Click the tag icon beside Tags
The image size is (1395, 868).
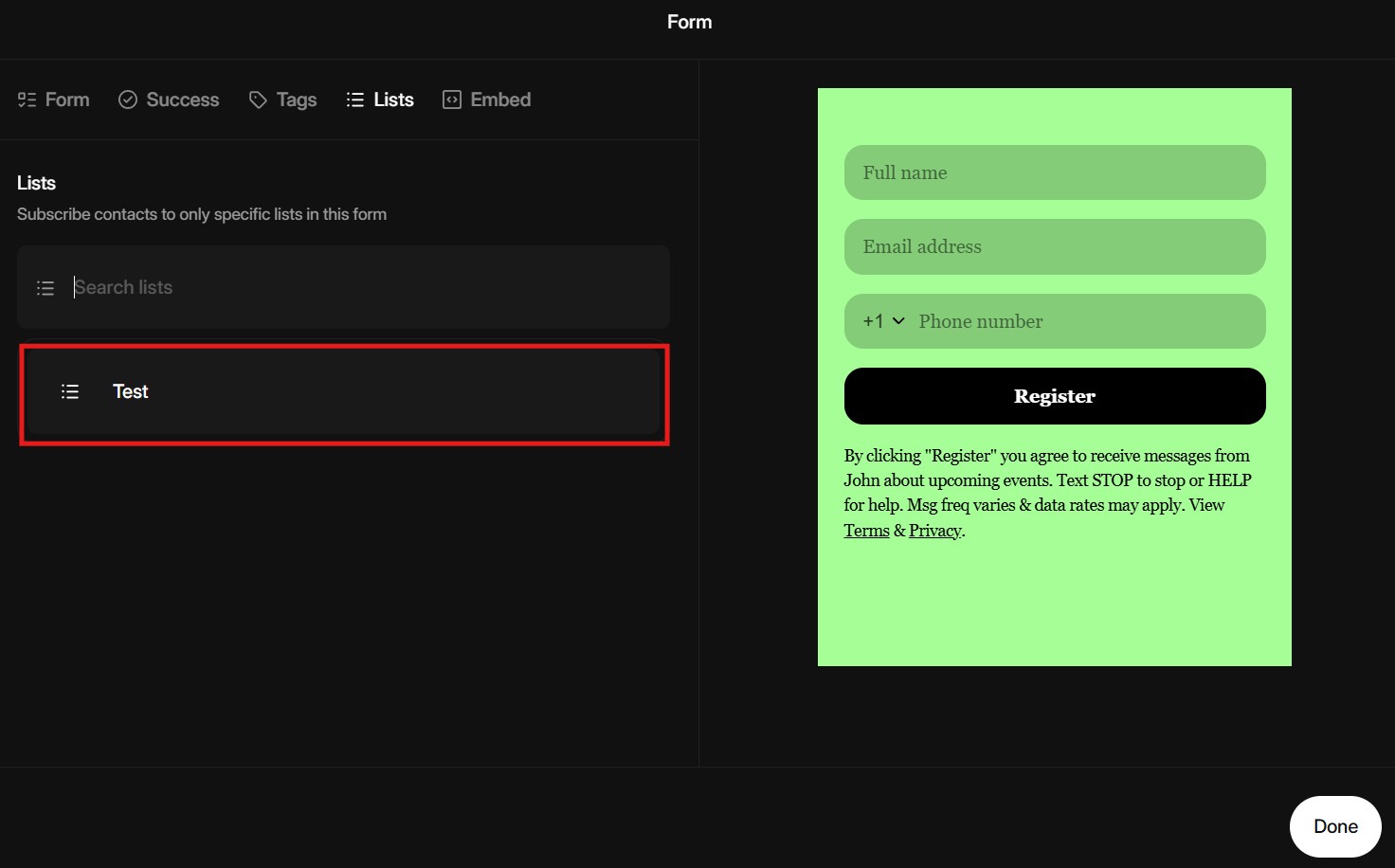[258, 99]
